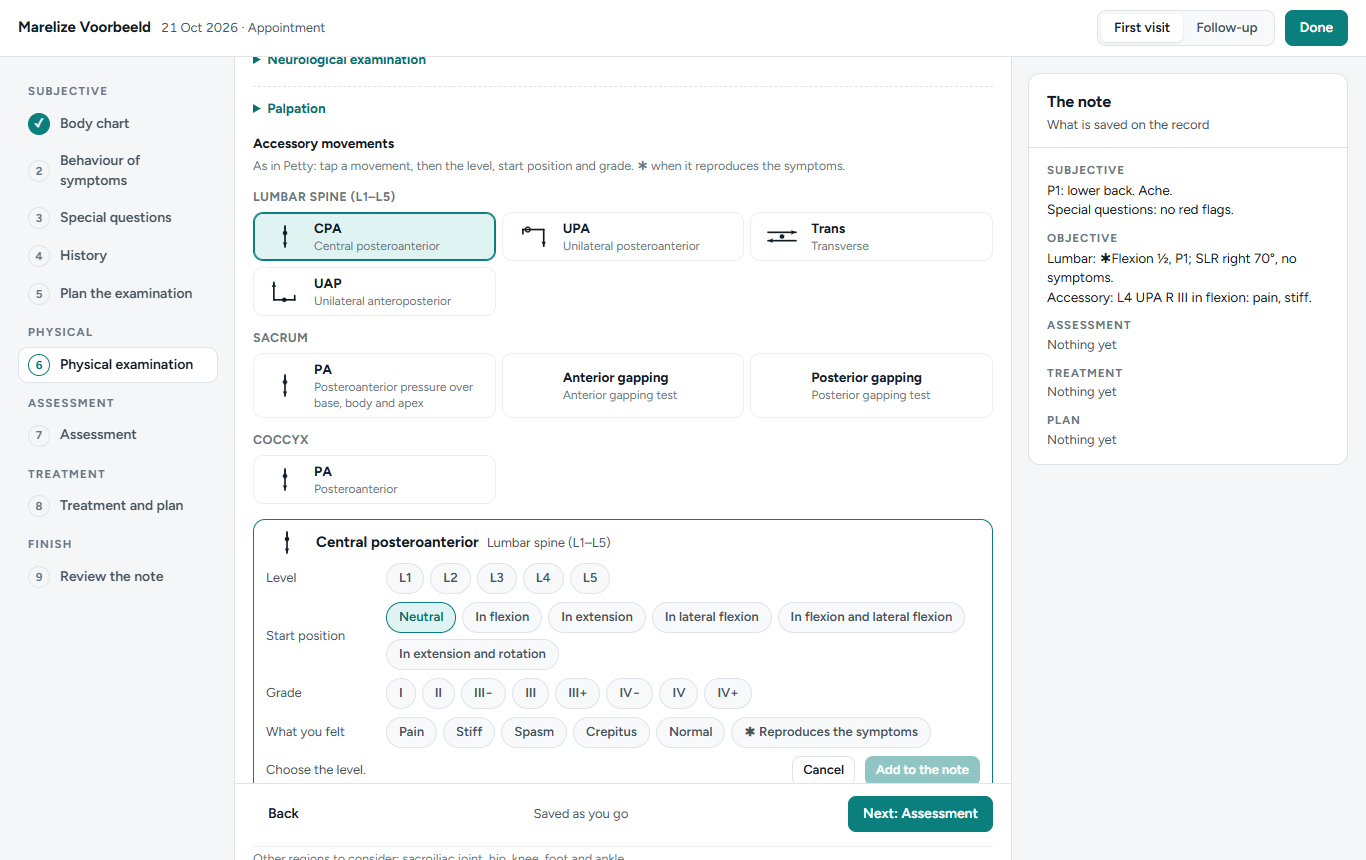Click the Trans transverse arrows icon

pyautogui.click(x=782, y=237)
